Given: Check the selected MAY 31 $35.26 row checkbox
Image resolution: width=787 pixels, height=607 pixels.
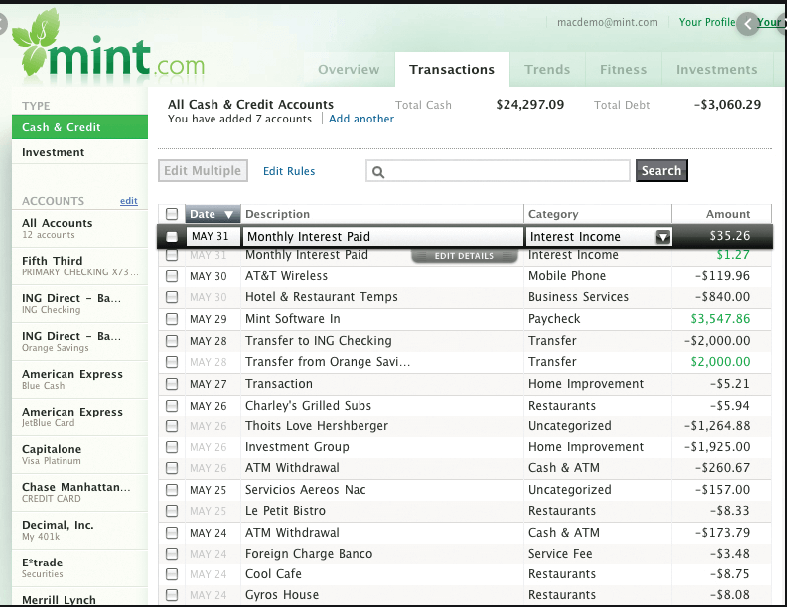Looking at the screenshot, I should click(172, 236).
